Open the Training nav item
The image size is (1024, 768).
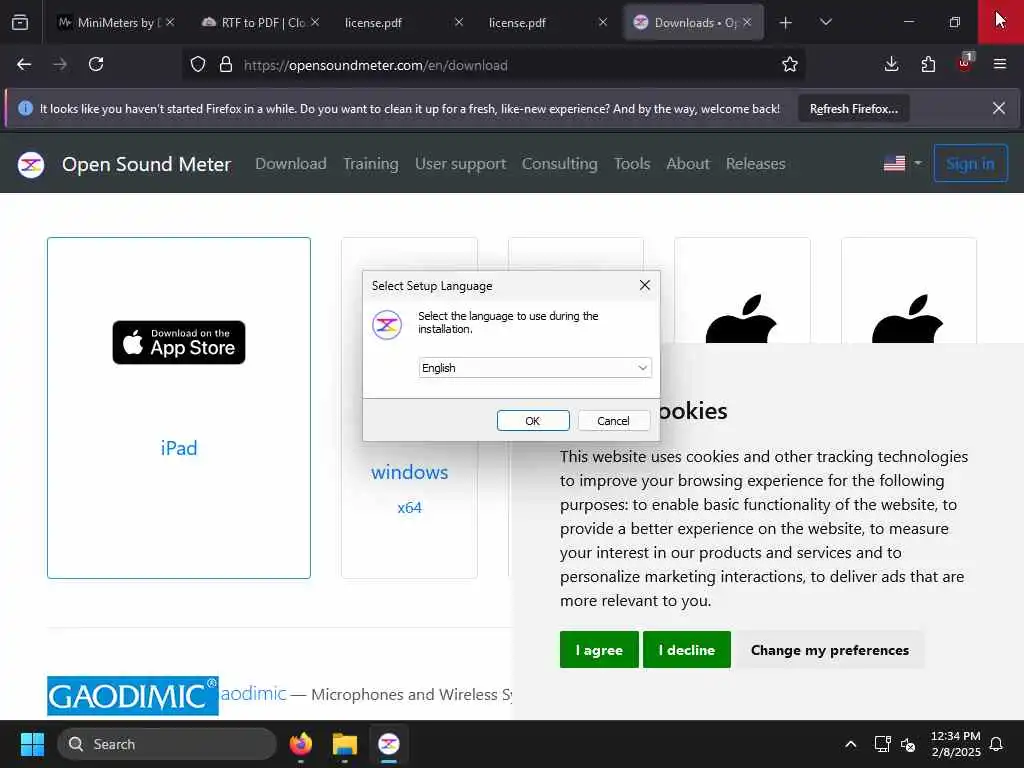[371, 163]
